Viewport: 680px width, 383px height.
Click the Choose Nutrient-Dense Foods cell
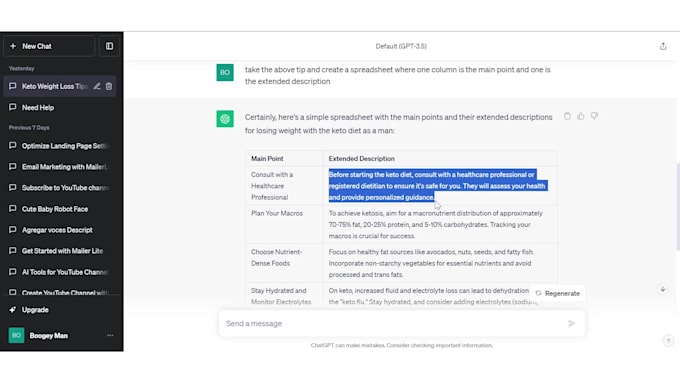[284, 263]
